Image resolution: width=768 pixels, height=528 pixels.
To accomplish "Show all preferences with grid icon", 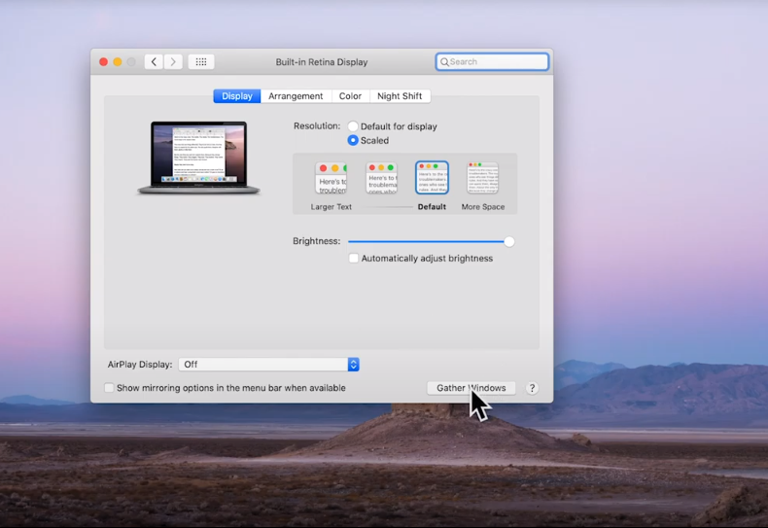I will (x=201, y=62).
